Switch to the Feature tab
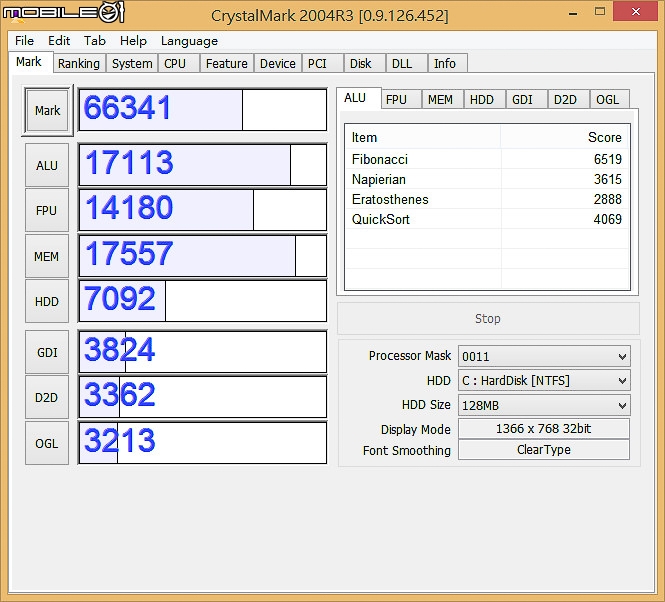The width and height of the screenshot is (665, 602). (226, 63)
